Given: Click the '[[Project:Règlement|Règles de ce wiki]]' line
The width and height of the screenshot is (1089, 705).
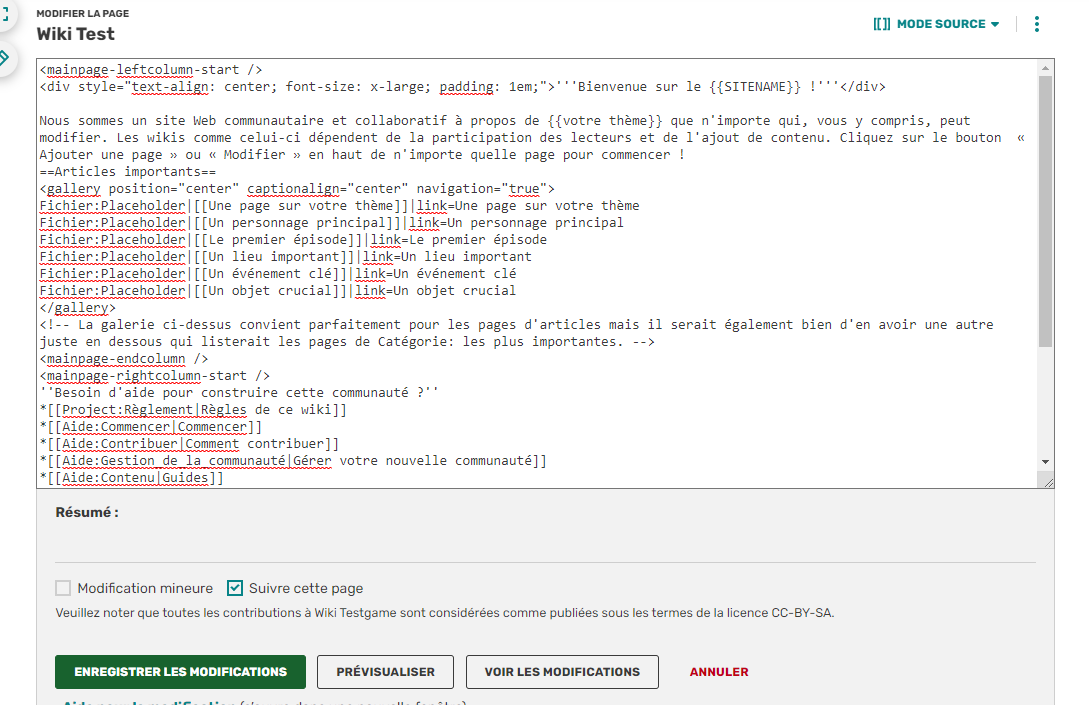Looking at the screenshot, I should (x=193, y=410).
